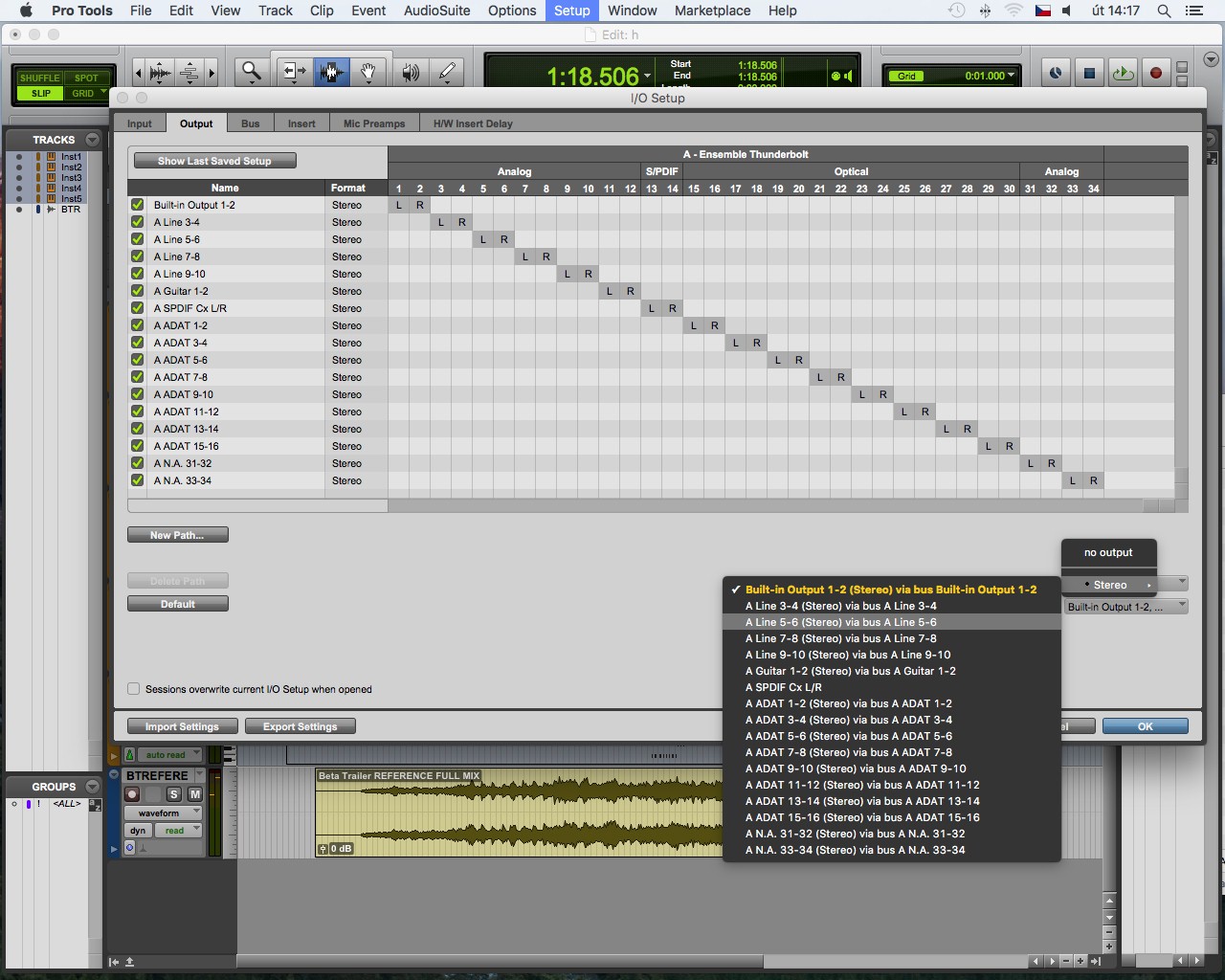Switch to the Input tab
Screen dimensions: 1225x980
coord(140,123)
